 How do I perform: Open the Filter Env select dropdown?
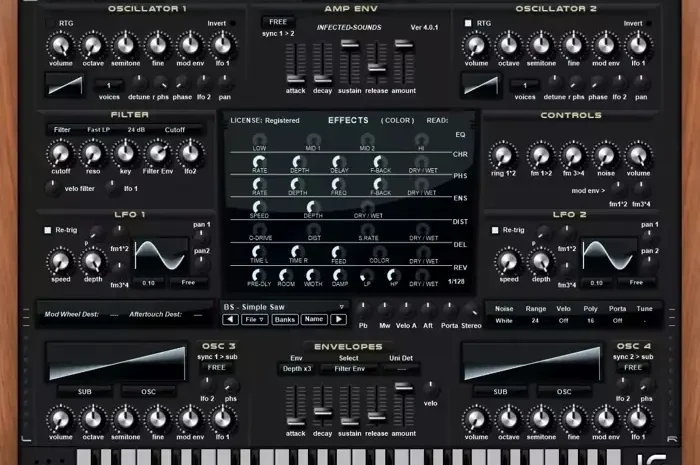[350, 369]
